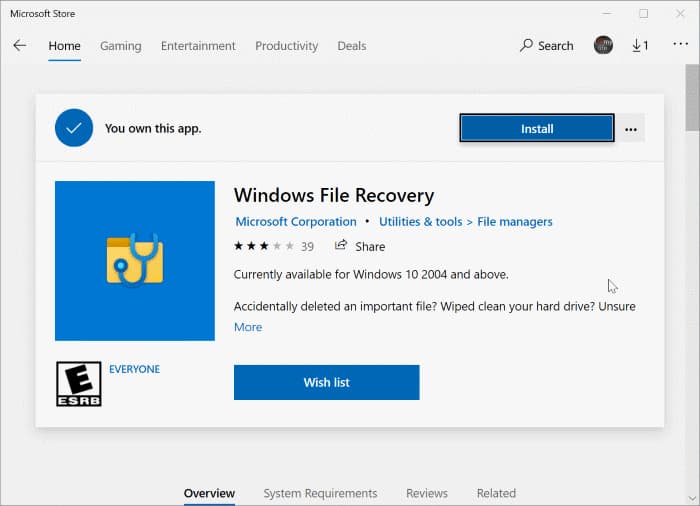Open Utilities & tools category
This screenshot has width=700, height=506.
(x=421, y=222)
